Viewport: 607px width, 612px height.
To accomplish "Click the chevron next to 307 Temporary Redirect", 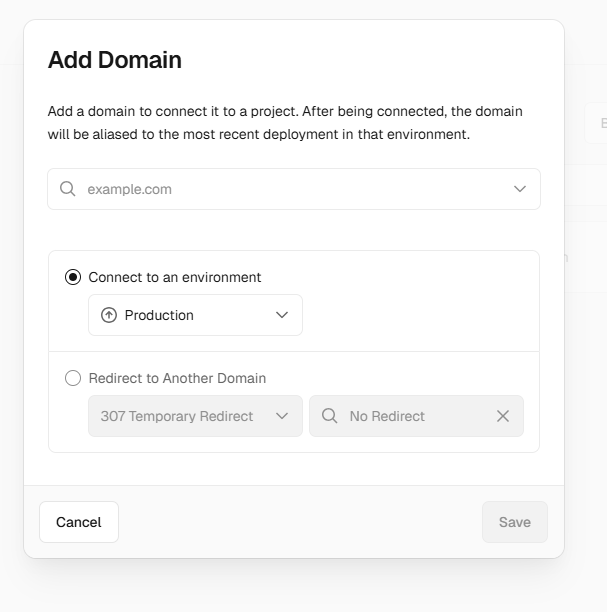I will pos(282,416).
